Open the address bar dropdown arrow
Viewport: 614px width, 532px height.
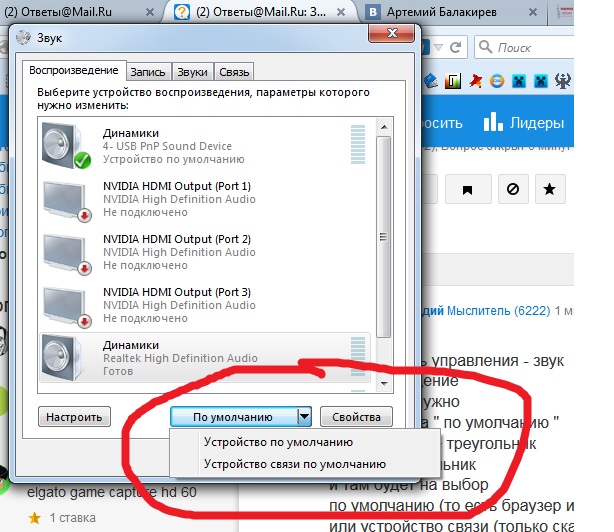coord(439,48)
